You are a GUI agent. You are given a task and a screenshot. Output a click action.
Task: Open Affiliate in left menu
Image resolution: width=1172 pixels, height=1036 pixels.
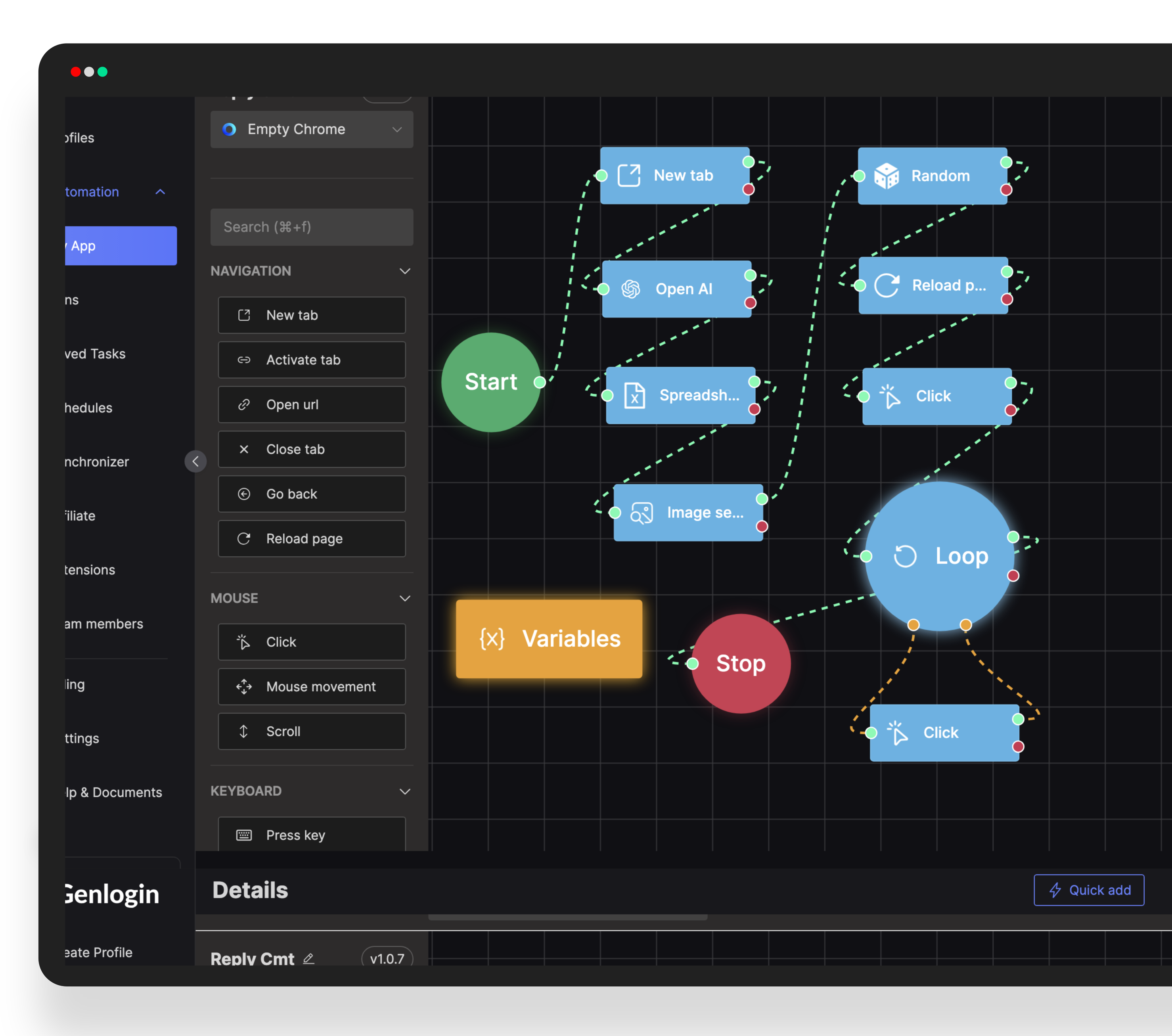point(80,516)
